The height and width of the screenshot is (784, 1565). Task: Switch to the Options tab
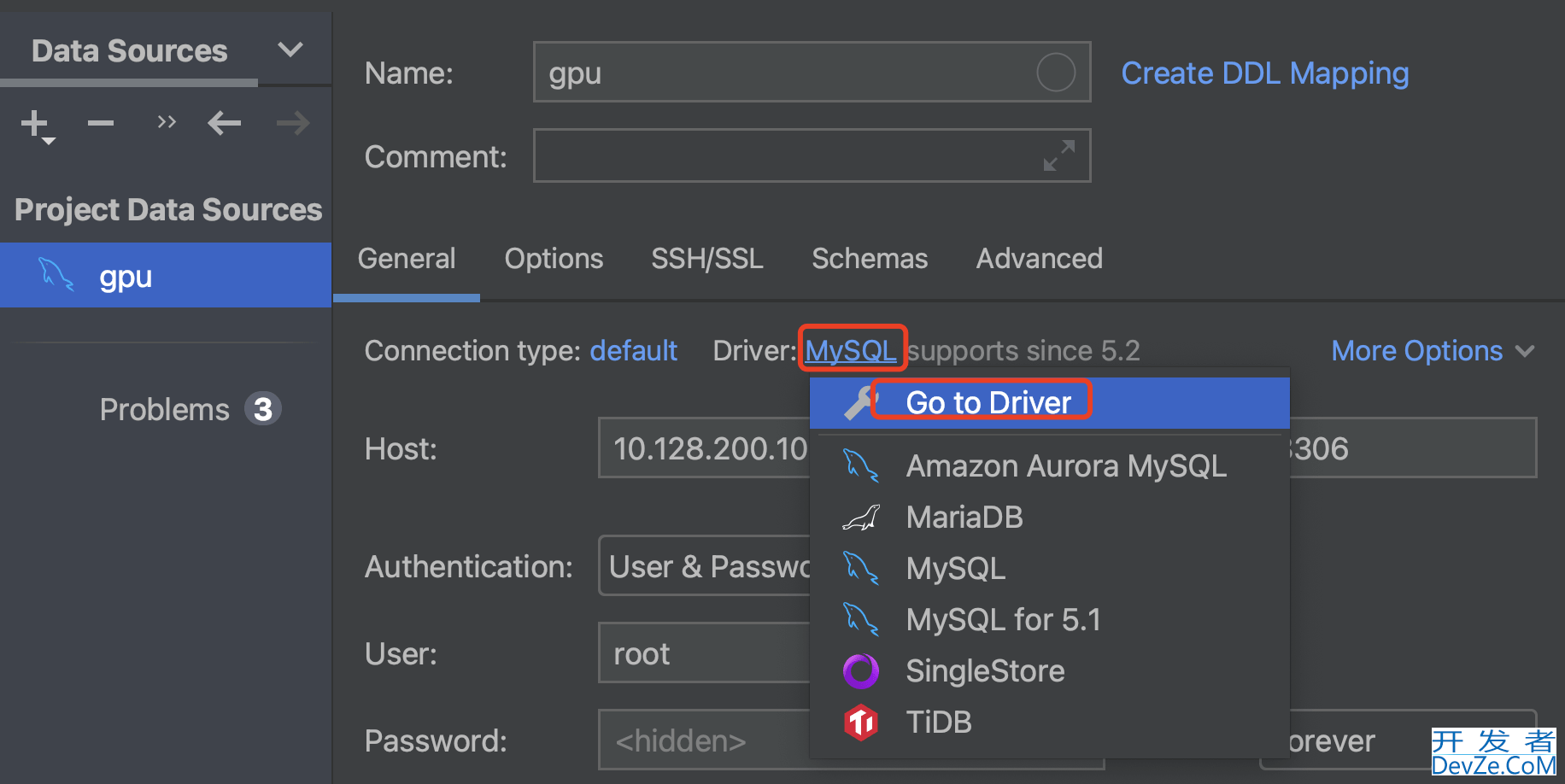tap(554, 259)
